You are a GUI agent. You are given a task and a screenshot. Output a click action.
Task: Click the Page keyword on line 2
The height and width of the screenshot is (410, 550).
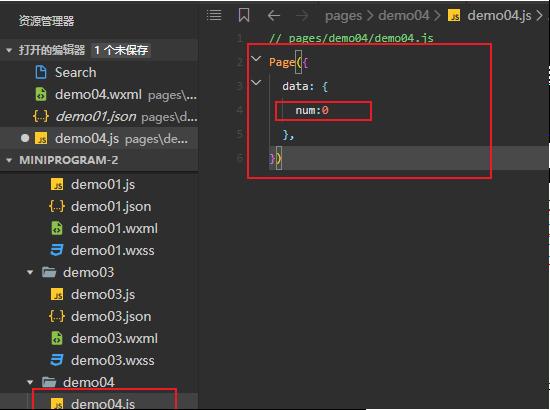(282, 62)
